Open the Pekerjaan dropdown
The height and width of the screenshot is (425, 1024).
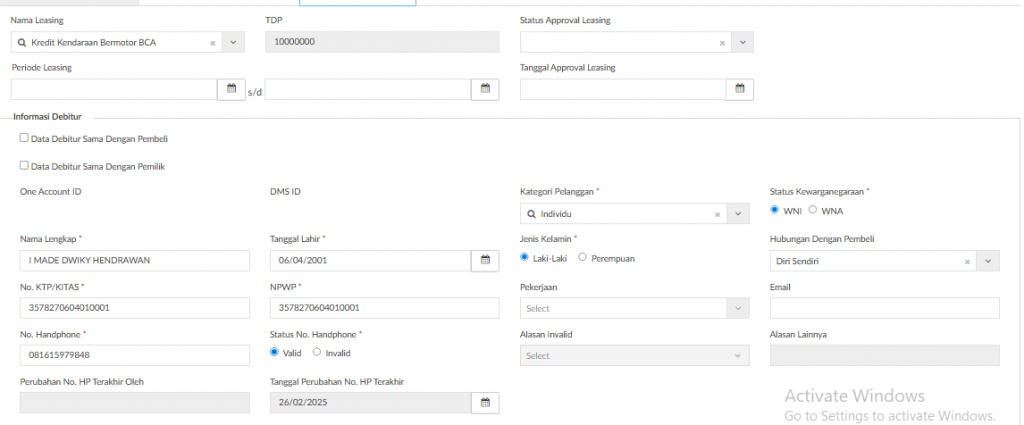coord(634,308)
